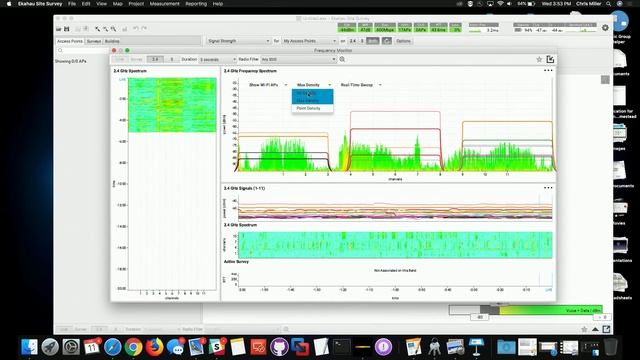Click the redo arrow in the toolbar

[144, 29]
